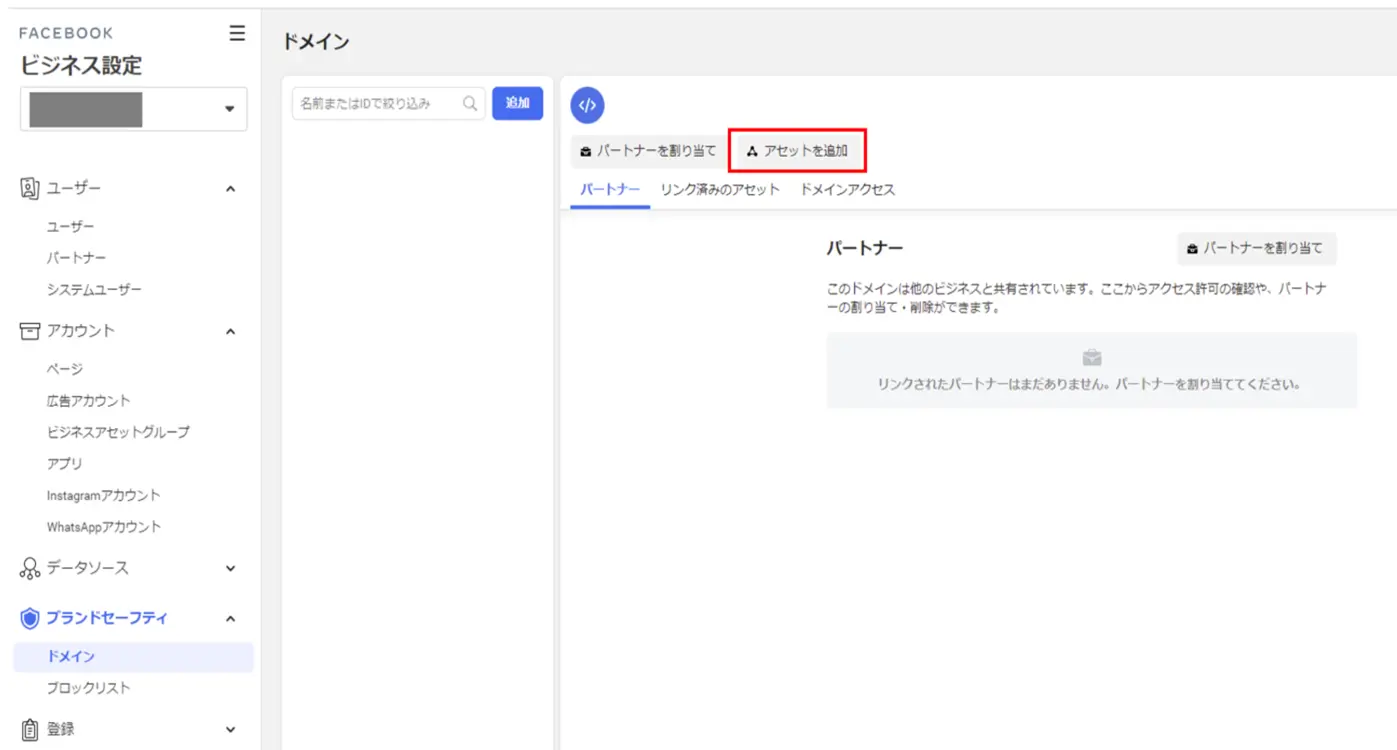1397x750 pixels.
Task: Collapse the ユーザー section chevron
Action: coord(230,188)
